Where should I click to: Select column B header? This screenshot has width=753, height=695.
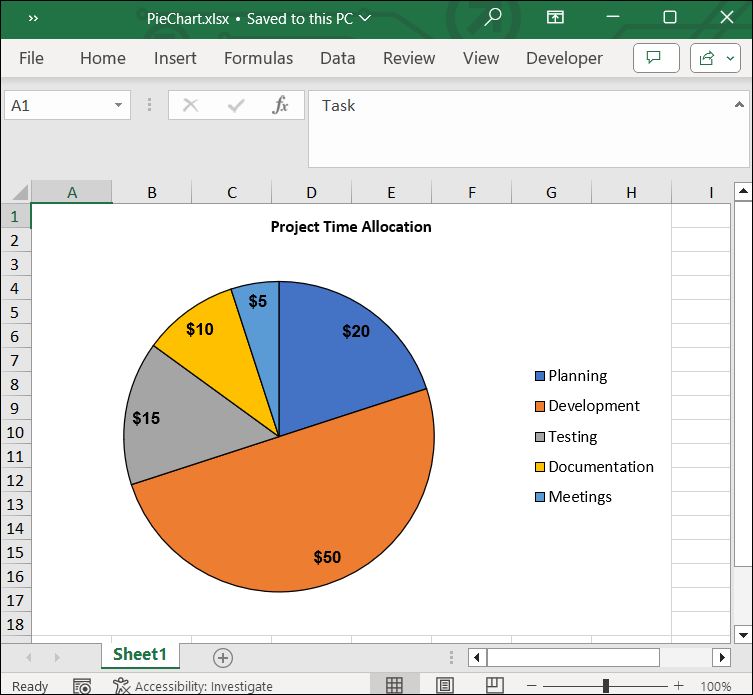click(x=152, y=192)
